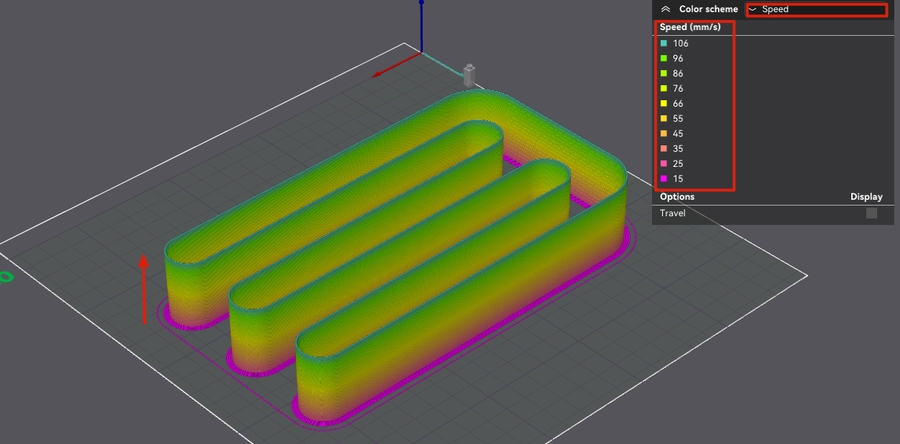
Task: Collapse the legend panel with double-chevron icon
Action: click(665, 9)
